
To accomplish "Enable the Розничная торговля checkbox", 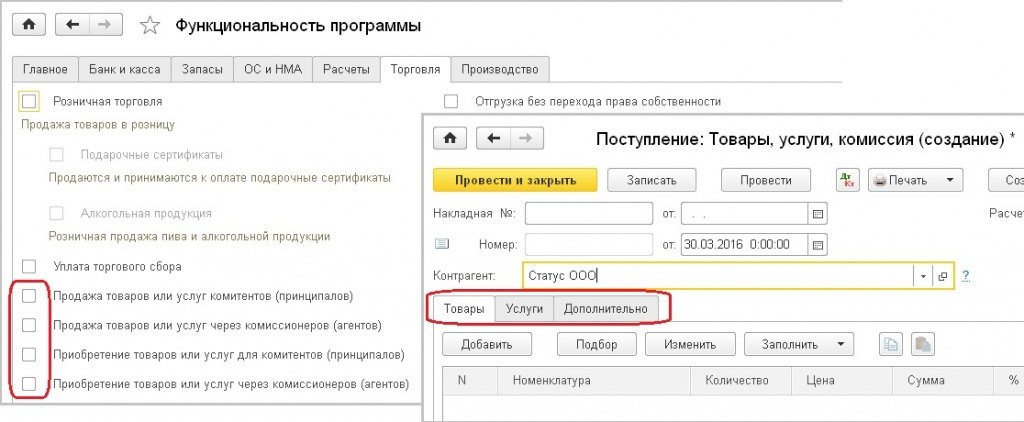I will [29, 101].
